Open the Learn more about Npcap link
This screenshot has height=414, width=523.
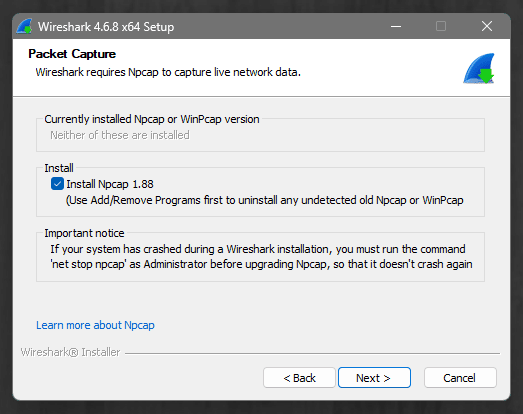coord(95,325)
